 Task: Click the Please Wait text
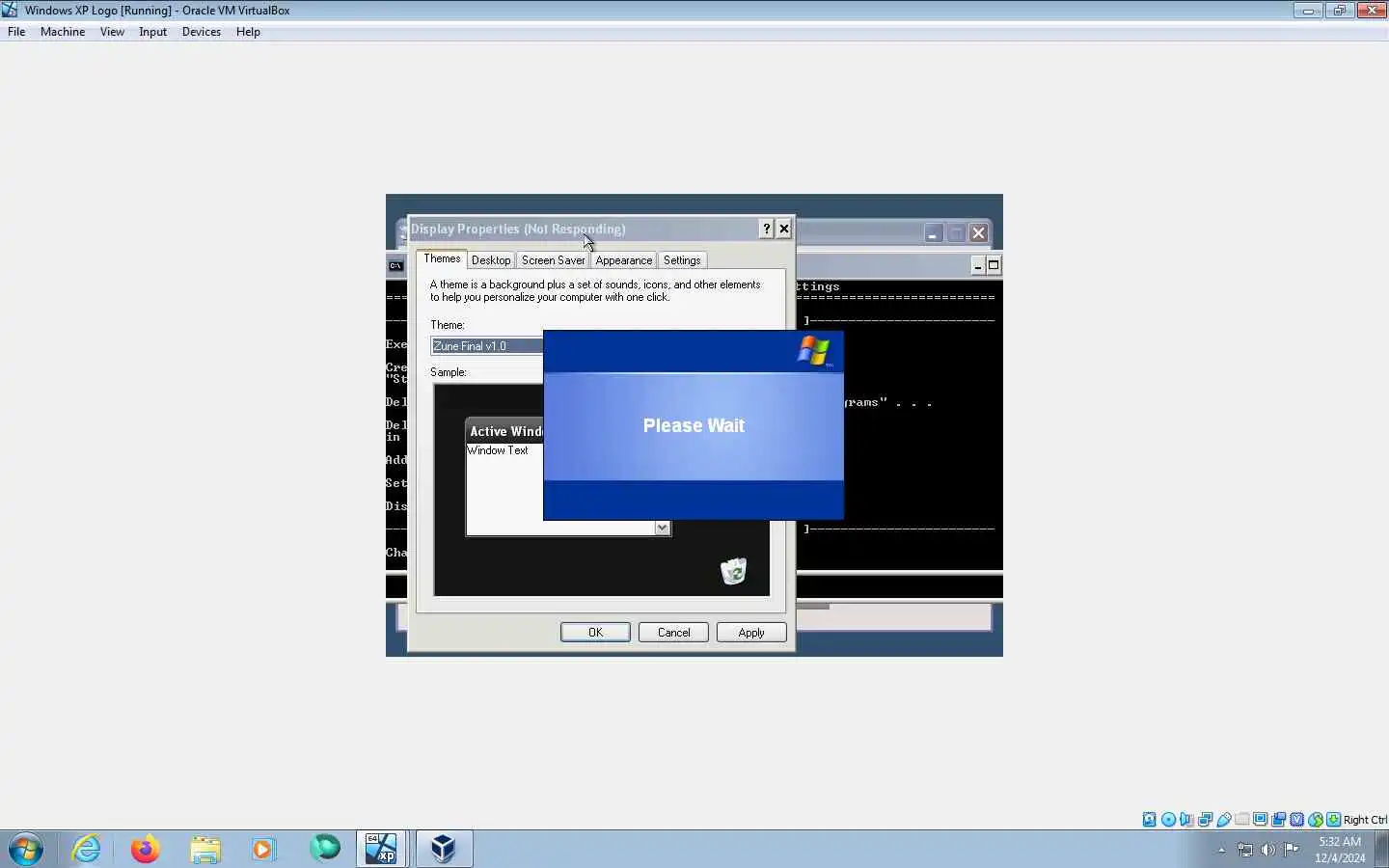(x=694, y=425)
